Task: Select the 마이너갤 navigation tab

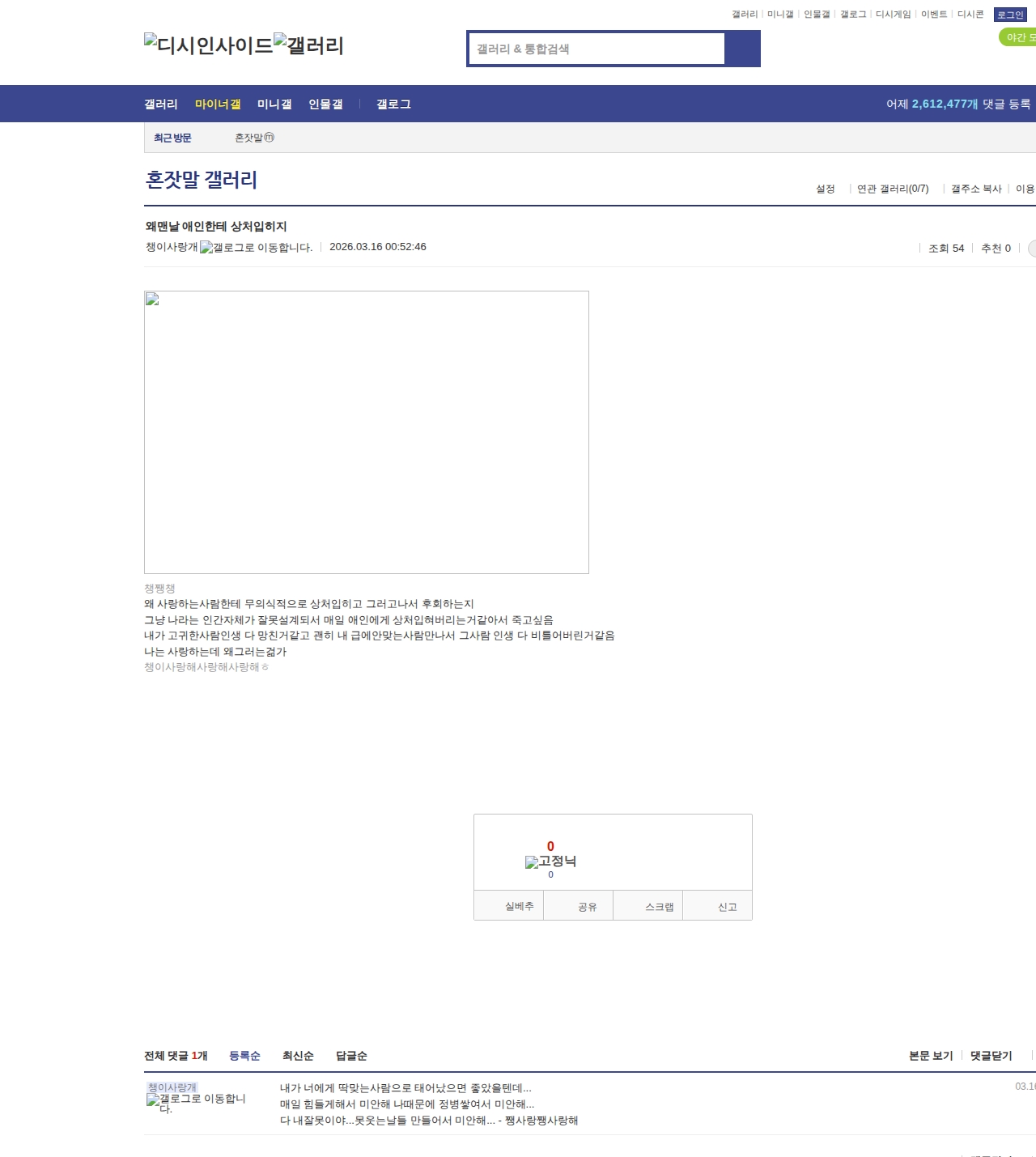Action: pyautogui.click(x=218, y=104)
